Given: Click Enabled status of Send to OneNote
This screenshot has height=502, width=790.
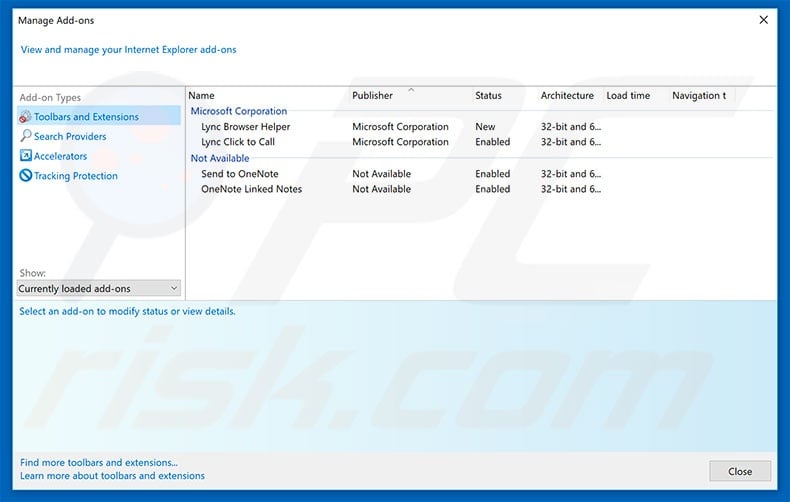Looking at the screenshot, I should coord(493,174).
